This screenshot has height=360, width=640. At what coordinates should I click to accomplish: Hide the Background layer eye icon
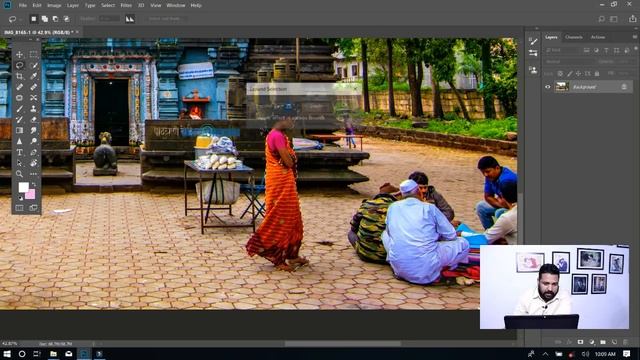(548, 87)
